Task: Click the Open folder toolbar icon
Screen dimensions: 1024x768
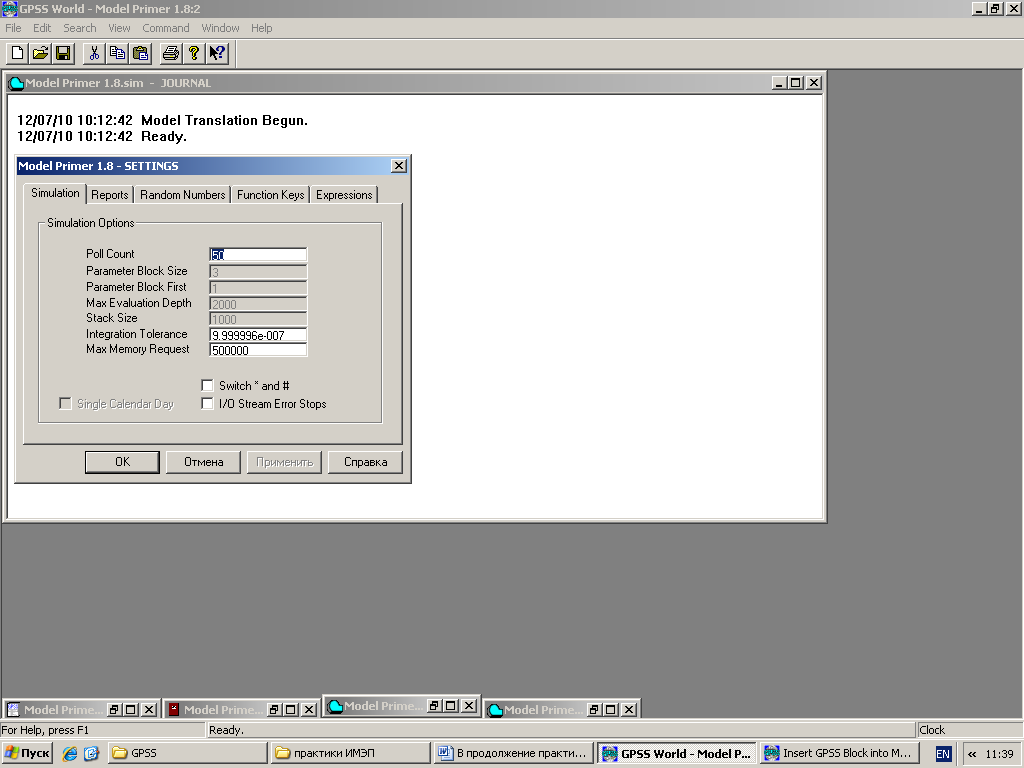Action: [40, 54]
